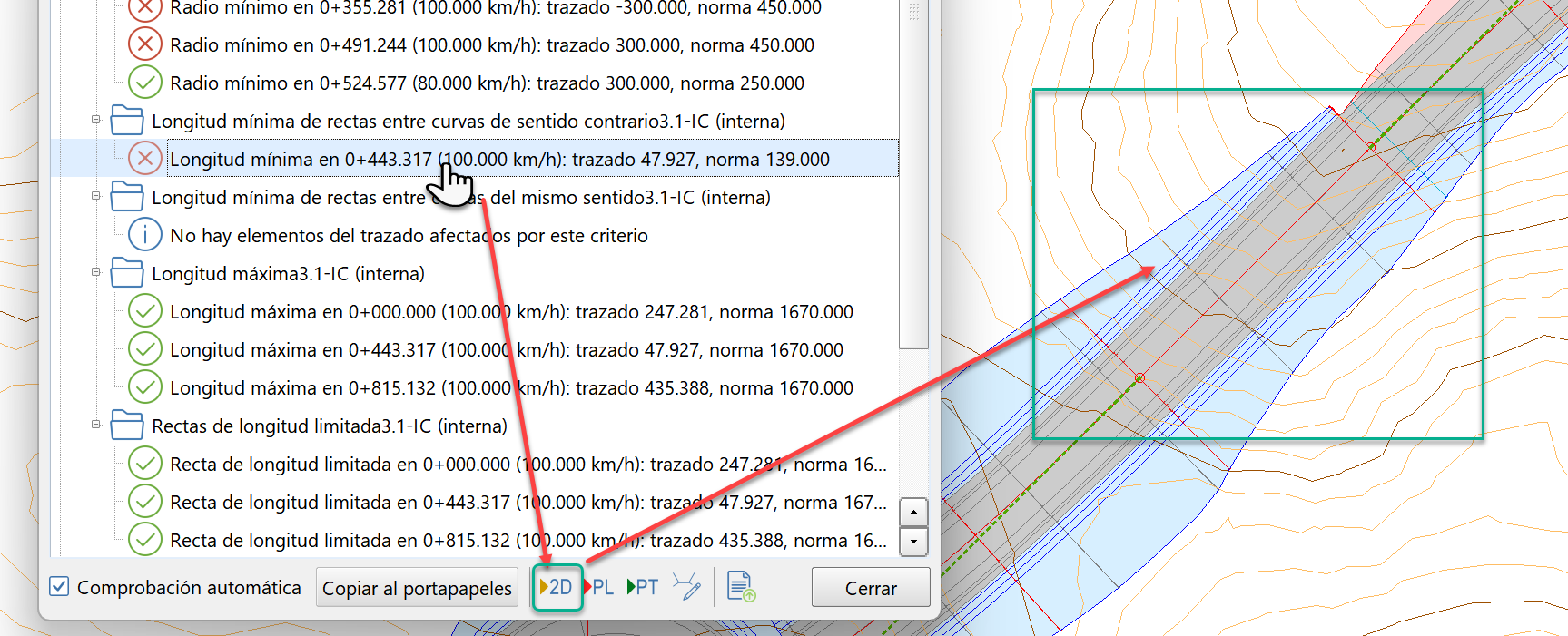
Task: Click green check icon of Recta limitada 0+443.317
Action: [x=144, y=501]
